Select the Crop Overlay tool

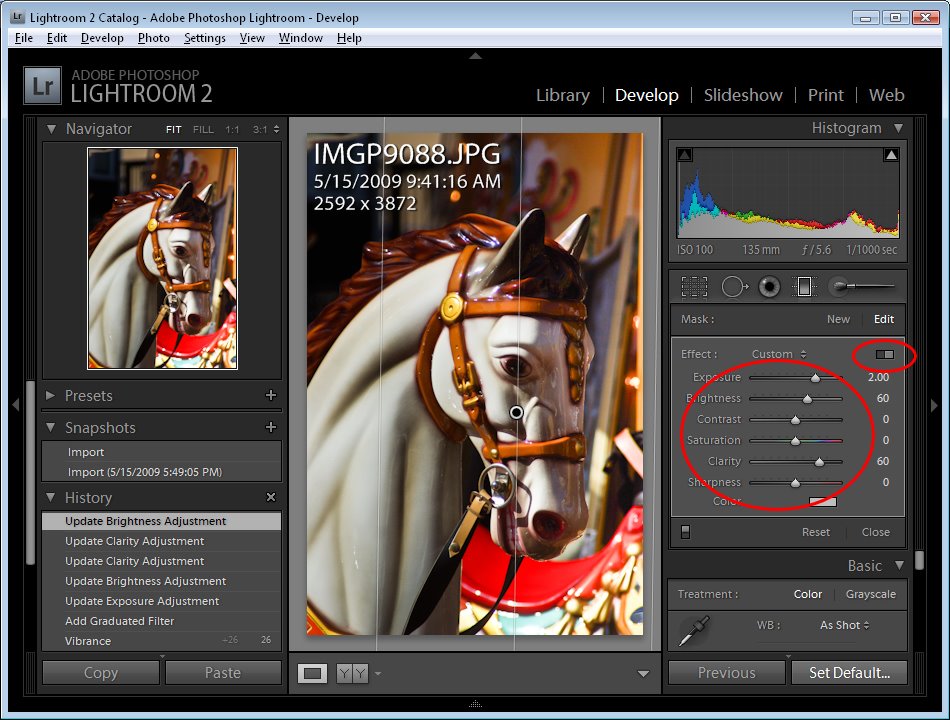694,287
